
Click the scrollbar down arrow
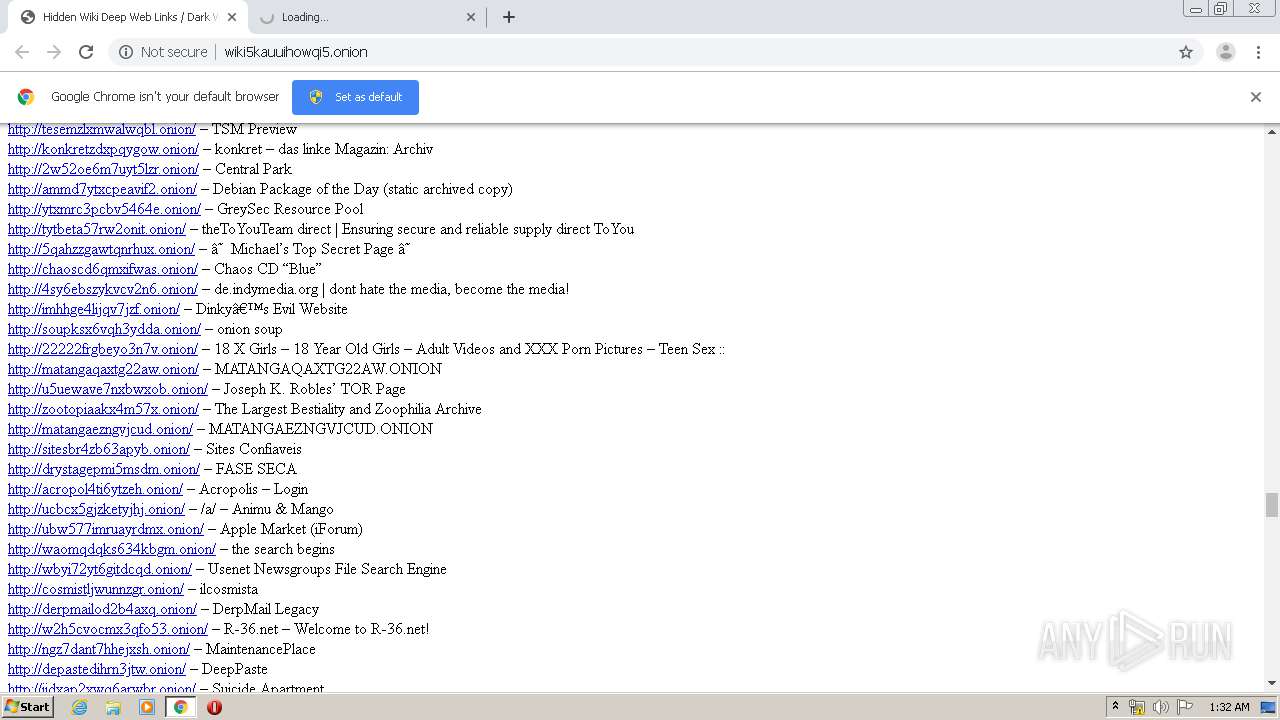[1272, 684]
